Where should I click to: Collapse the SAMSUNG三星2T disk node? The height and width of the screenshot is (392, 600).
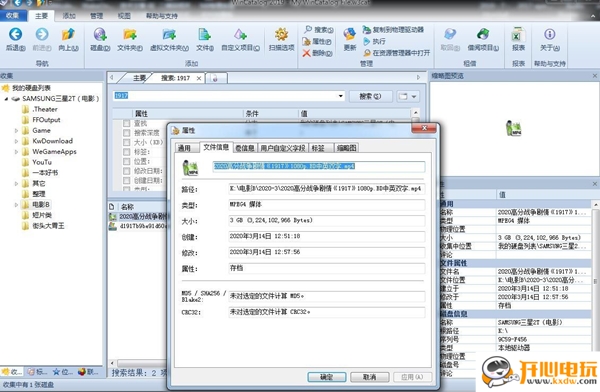pos(6,99)
